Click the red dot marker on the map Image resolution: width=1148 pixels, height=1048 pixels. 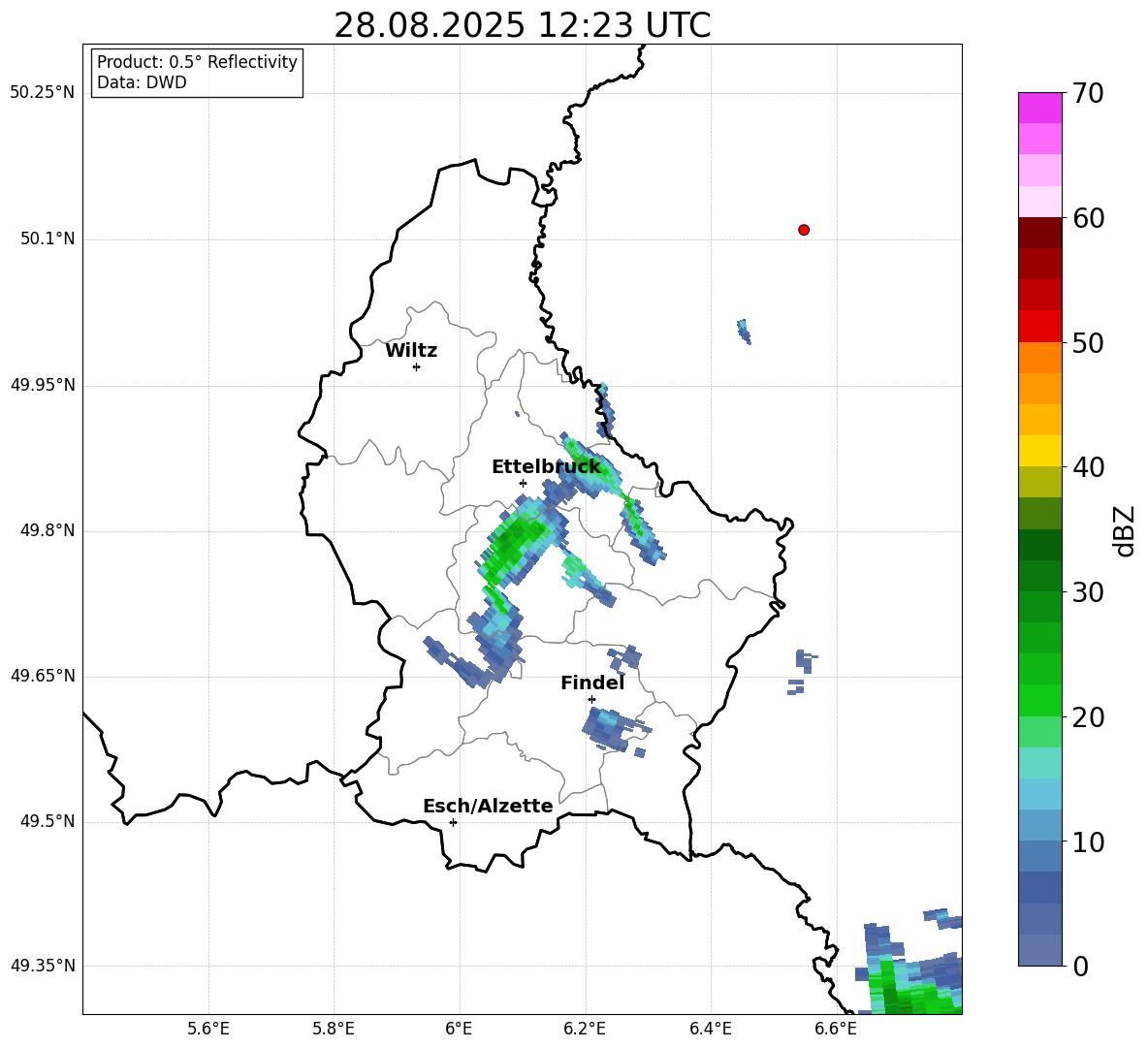[x=804, y=230]
